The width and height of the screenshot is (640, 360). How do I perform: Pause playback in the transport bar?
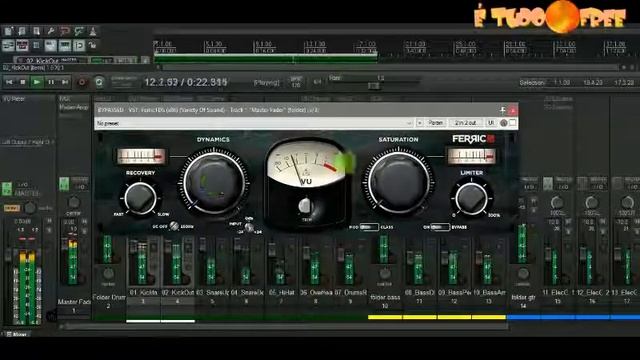click(x=51, y=82)
